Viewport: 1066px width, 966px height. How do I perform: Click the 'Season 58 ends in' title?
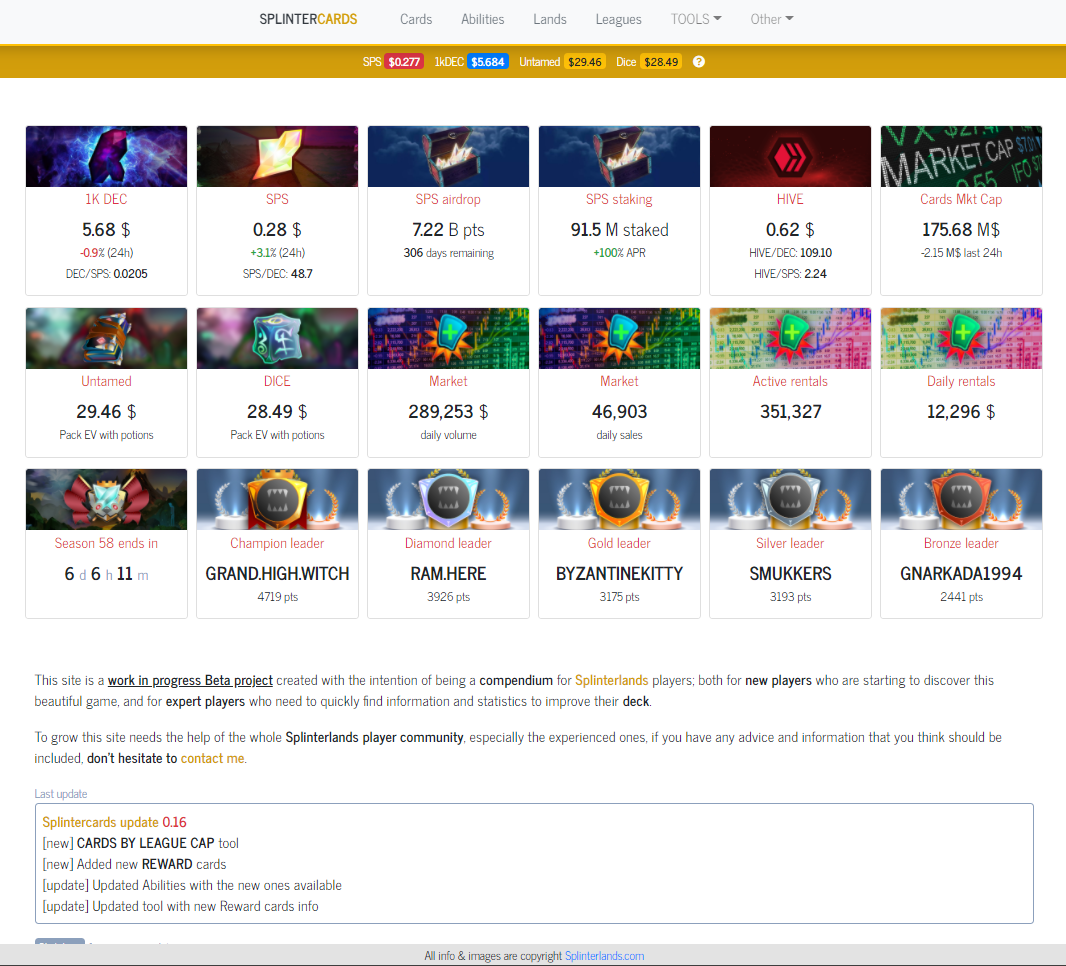point(106,543)
